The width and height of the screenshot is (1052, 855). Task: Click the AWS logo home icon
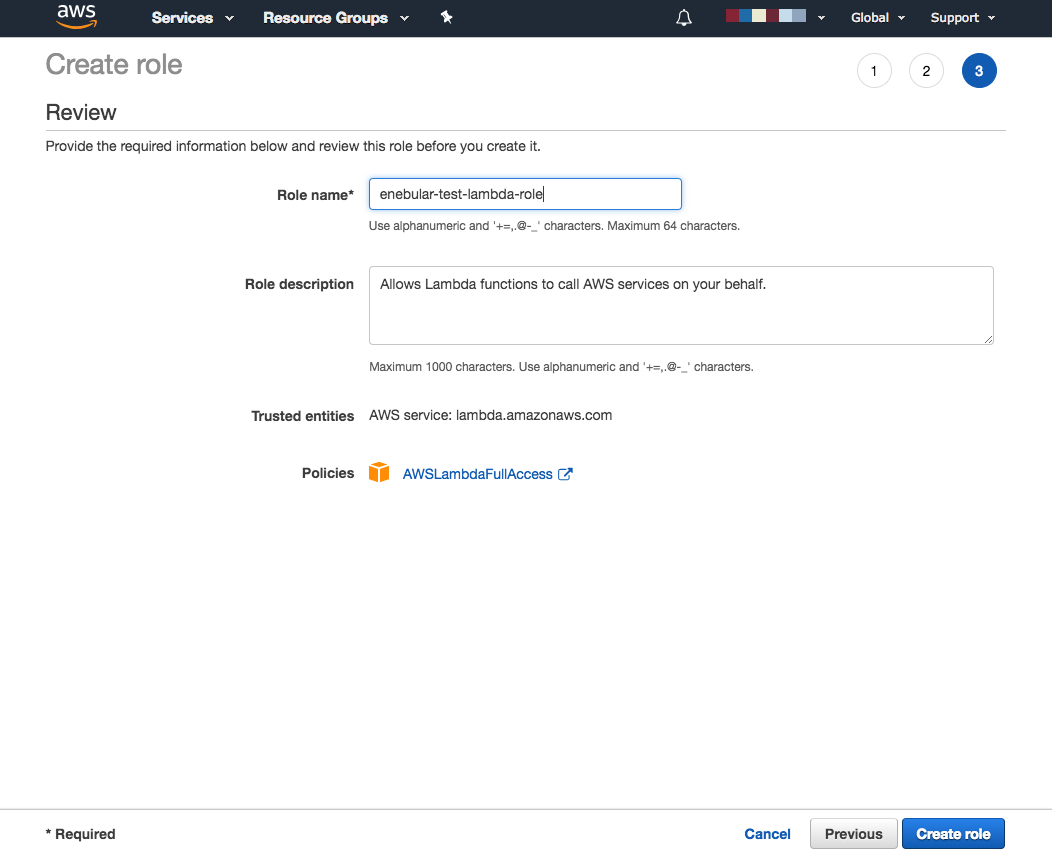pyautogui.click(x=76, y=17)
